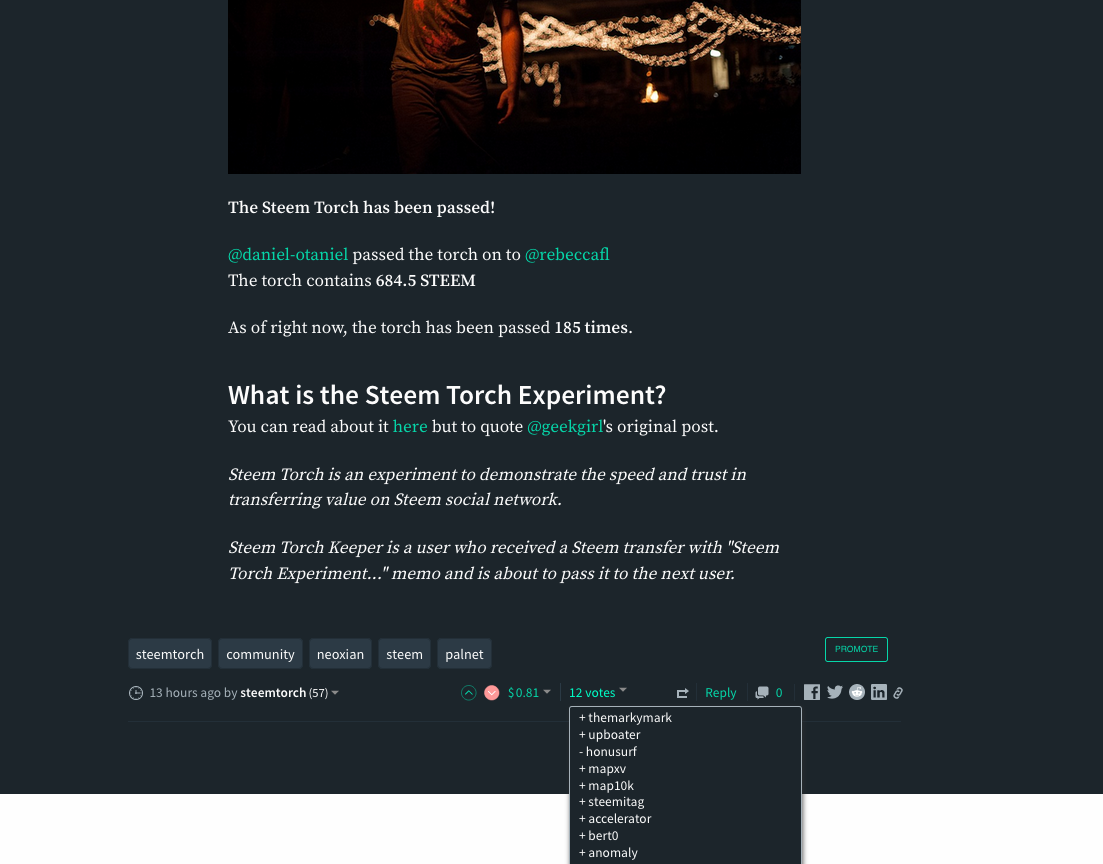Share the post on Twitter
1103x864 pixels.
pyautogui.click(x=834, y=692)
